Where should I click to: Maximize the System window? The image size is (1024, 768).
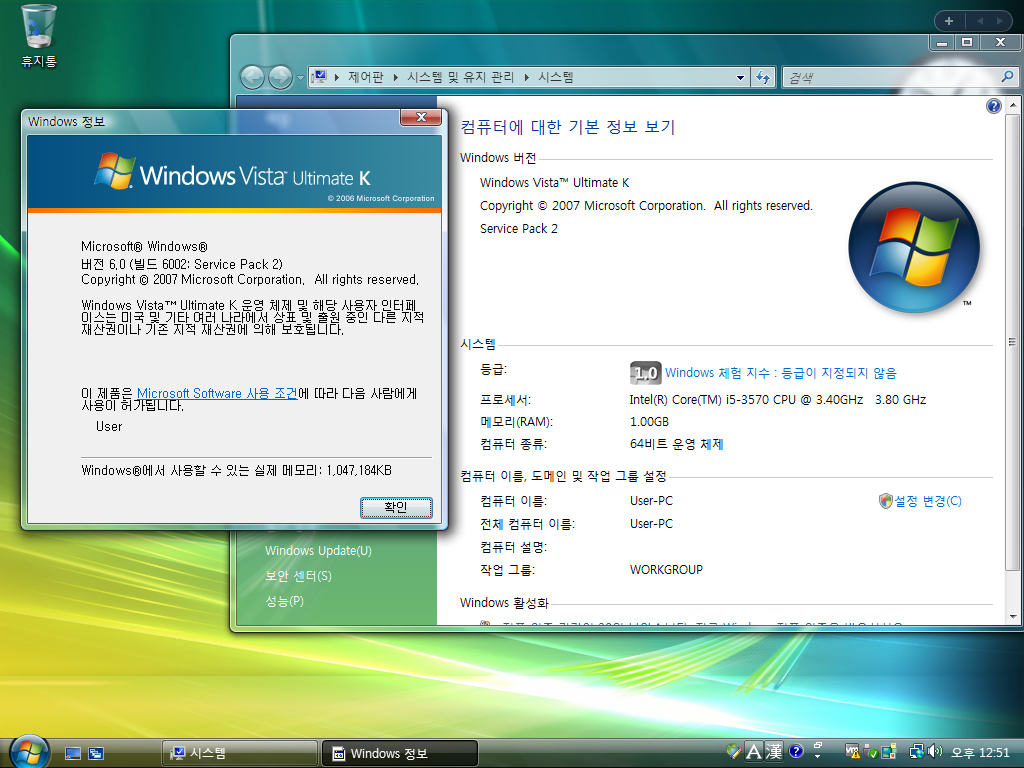click(967, 42)
